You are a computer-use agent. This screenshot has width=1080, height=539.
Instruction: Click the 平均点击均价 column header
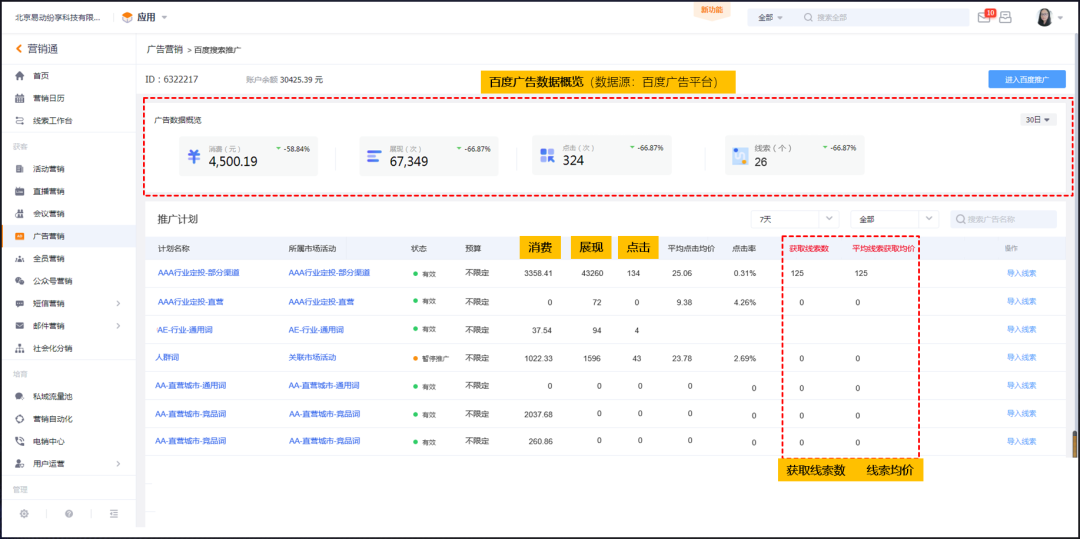coord(691,249)
